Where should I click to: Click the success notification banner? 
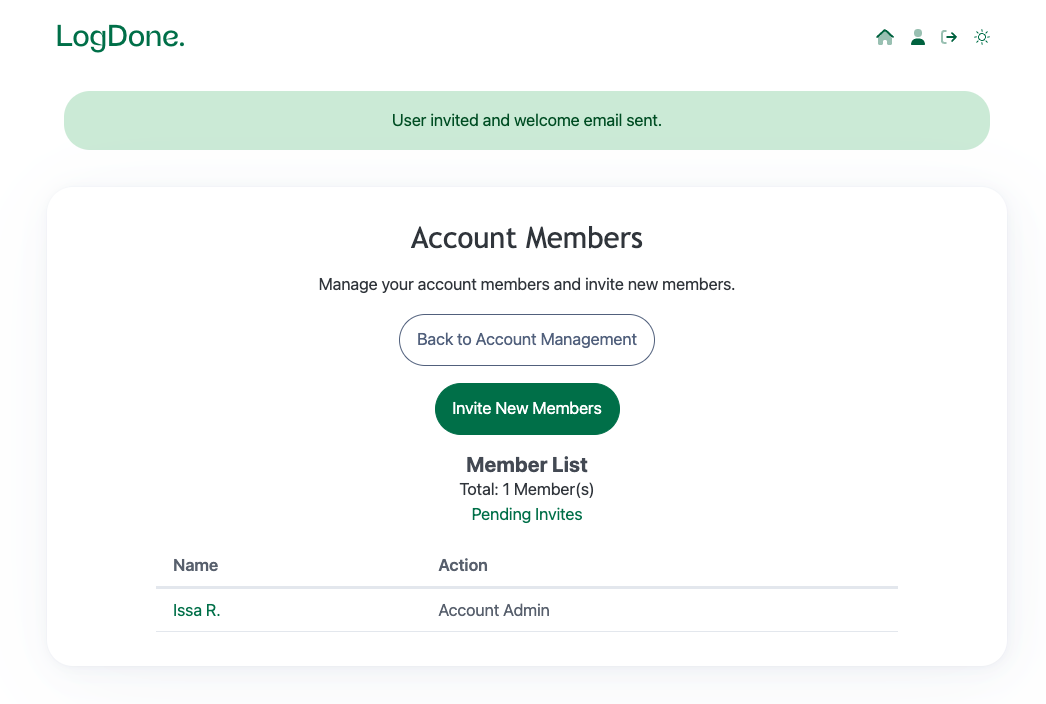[x=200, y=121]
